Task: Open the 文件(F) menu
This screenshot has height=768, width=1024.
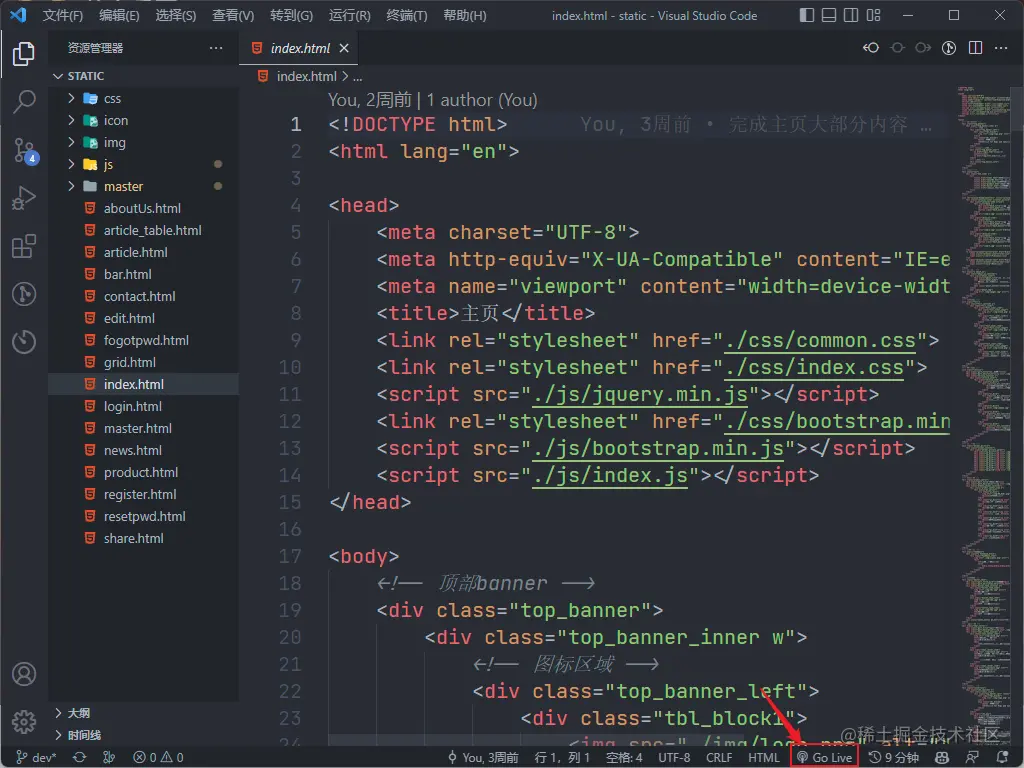Action: (x=63, y=15)
